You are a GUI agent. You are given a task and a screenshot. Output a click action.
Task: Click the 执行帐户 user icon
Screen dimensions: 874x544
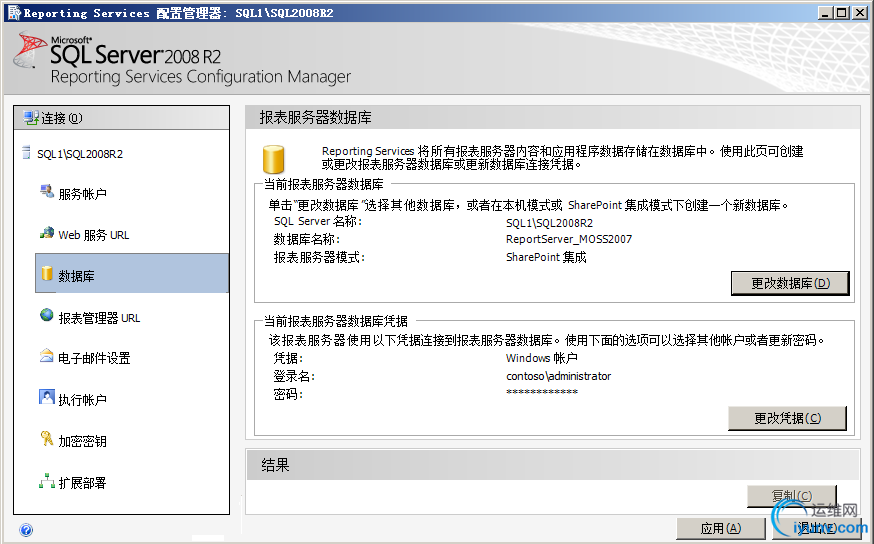pyautogui.click(x=47, y=397)
